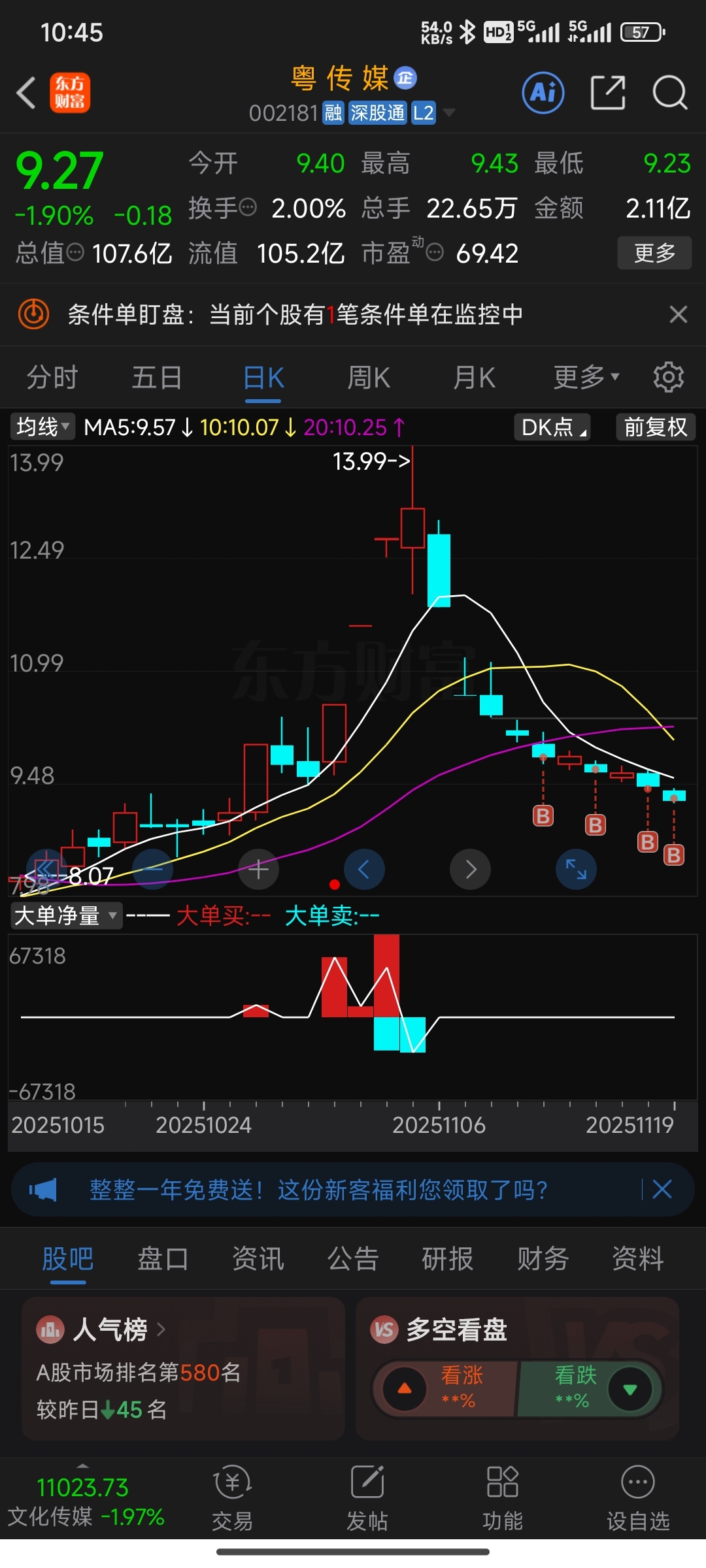Tap the megaphone promo icon

coord(43,1190)
